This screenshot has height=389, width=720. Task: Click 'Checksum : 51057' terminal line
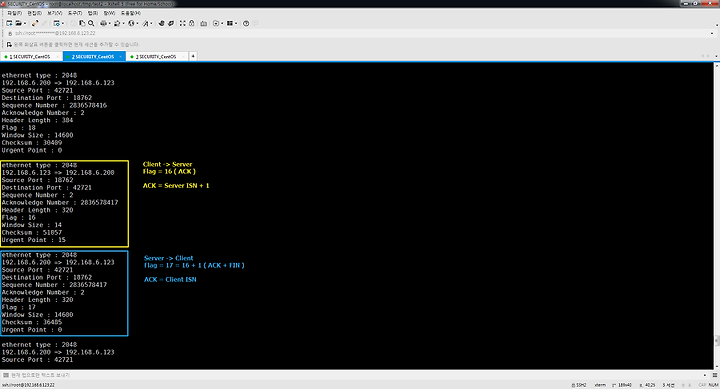point(31,232)
